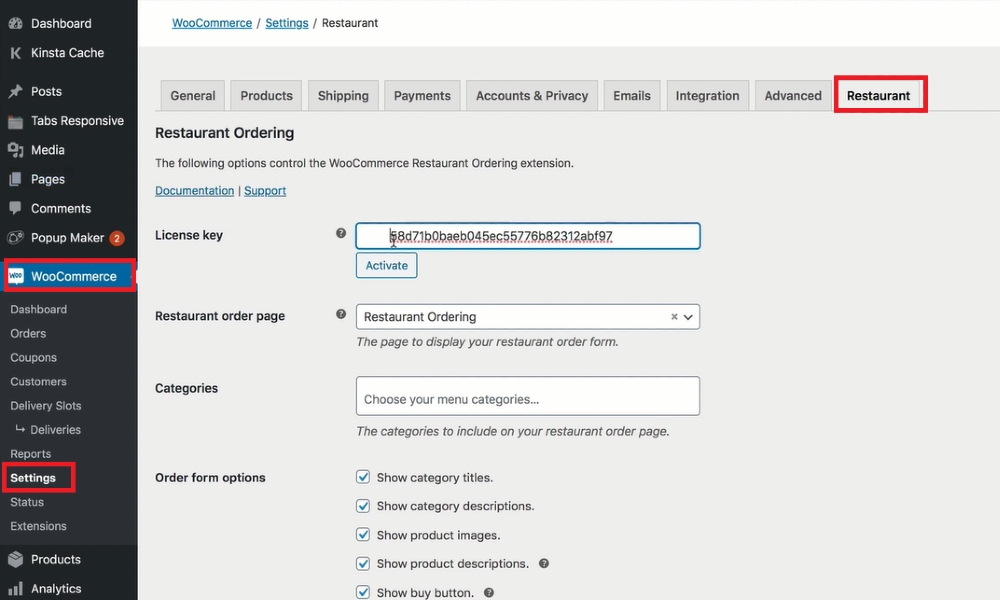Click the Settings breadcrumb link
Screen dimensions: 1000x600
tap(286, 23)
